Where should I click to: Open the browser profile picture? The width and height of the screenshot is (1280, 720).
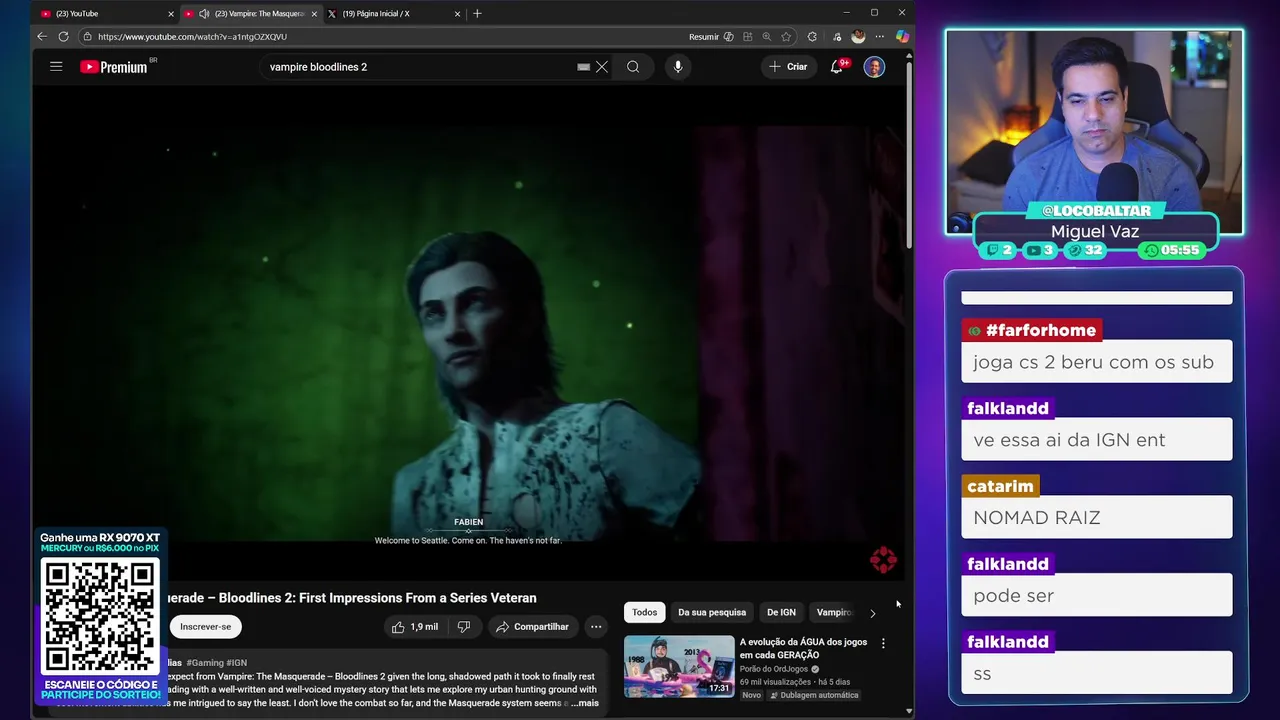coord(858,37)
